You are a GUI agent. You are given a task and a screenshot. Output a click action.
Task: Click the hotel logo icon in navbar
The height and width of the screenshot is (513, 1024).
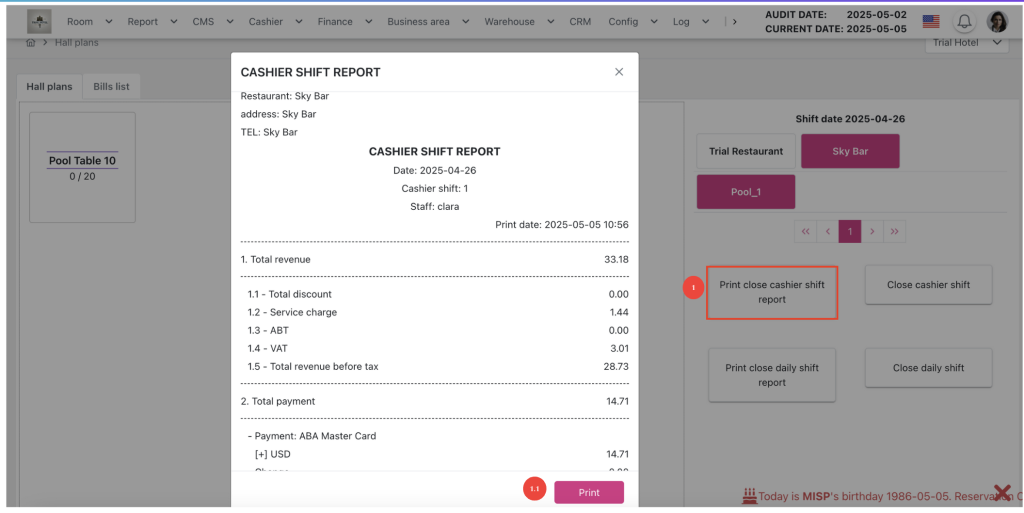click(39, 21)
